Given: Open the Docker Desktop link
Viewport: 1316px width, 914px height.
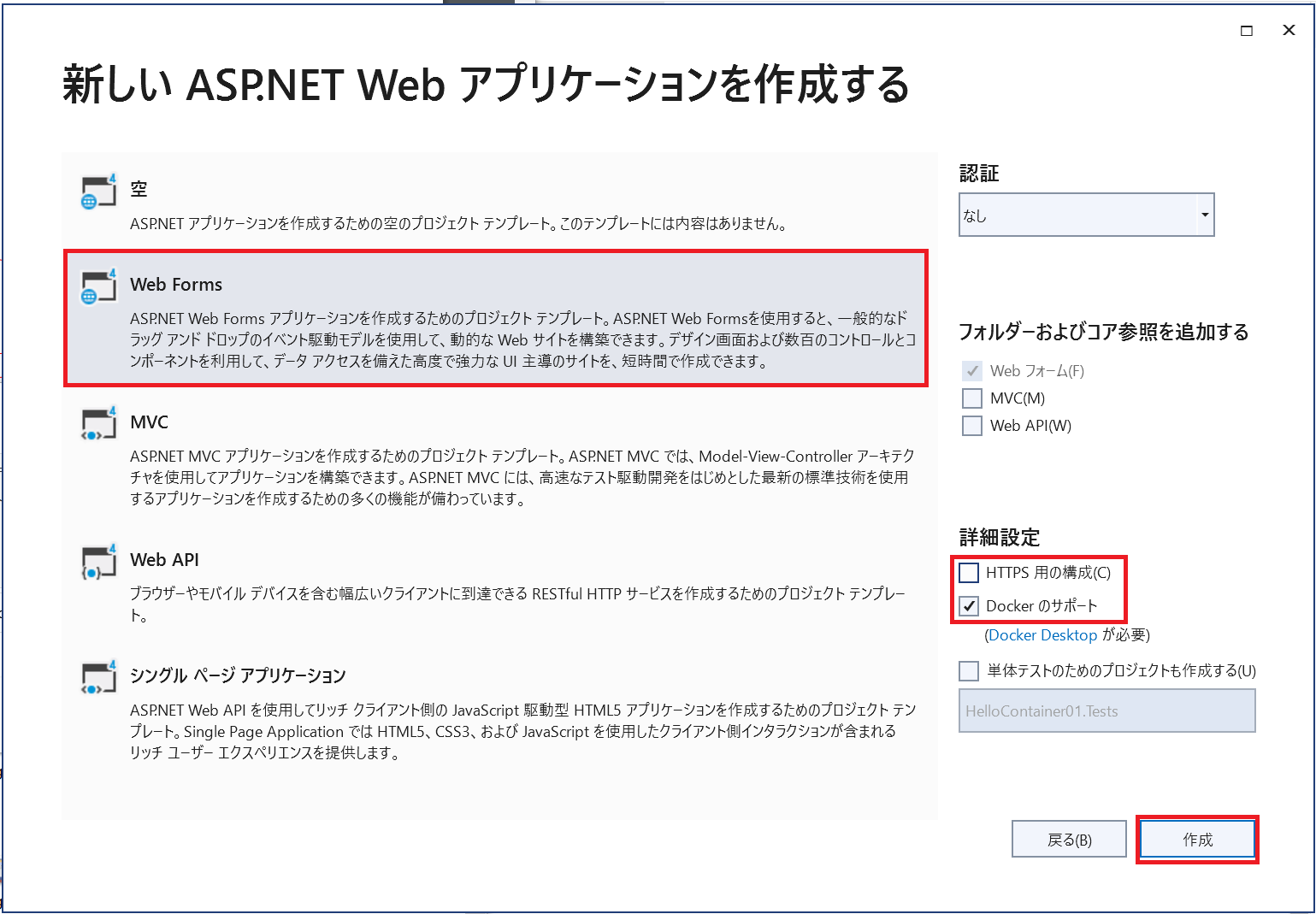Looking at the screenshot, I should (1042, 635).
